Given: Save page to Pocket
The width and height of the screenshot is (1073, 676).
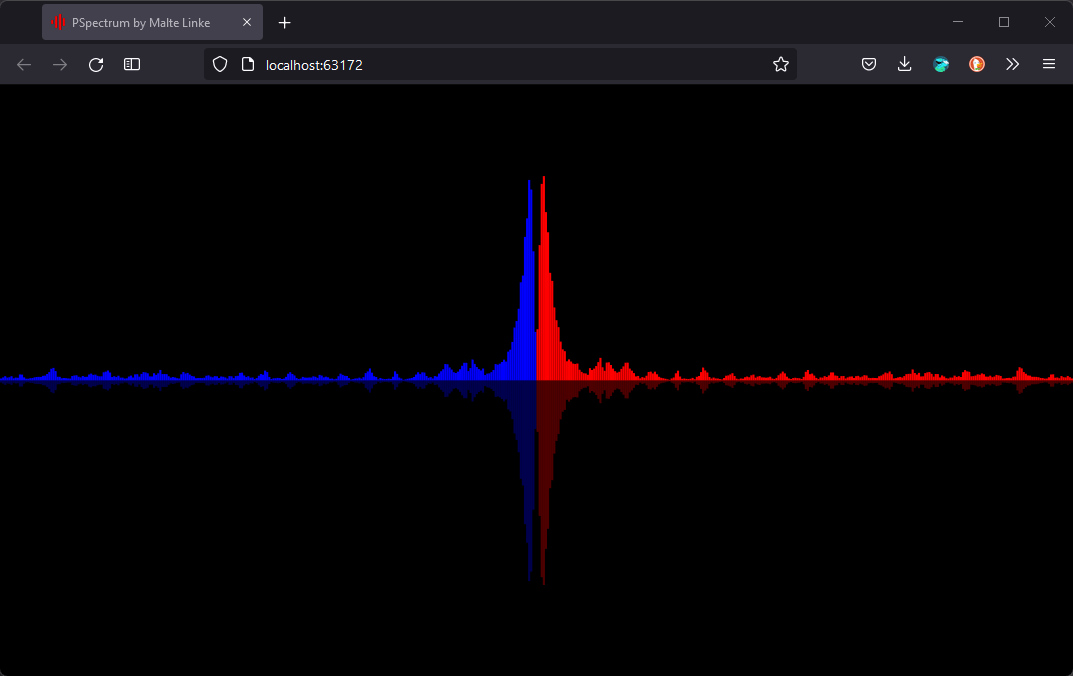Looking at the screenshot, I should pos(868,64).
